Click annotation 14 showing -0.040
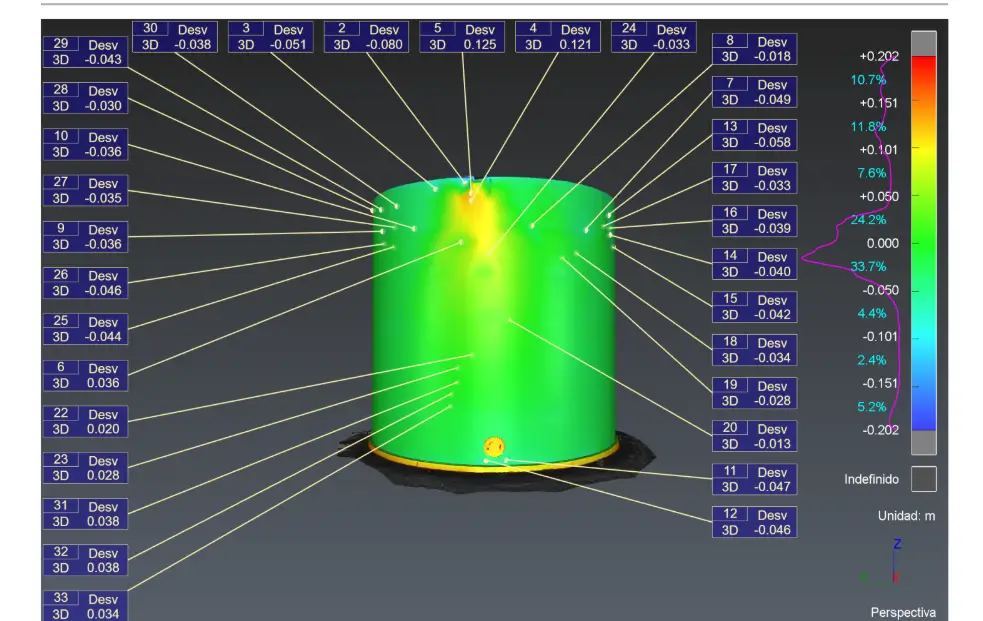983x621 pixels. coord(754,264)
